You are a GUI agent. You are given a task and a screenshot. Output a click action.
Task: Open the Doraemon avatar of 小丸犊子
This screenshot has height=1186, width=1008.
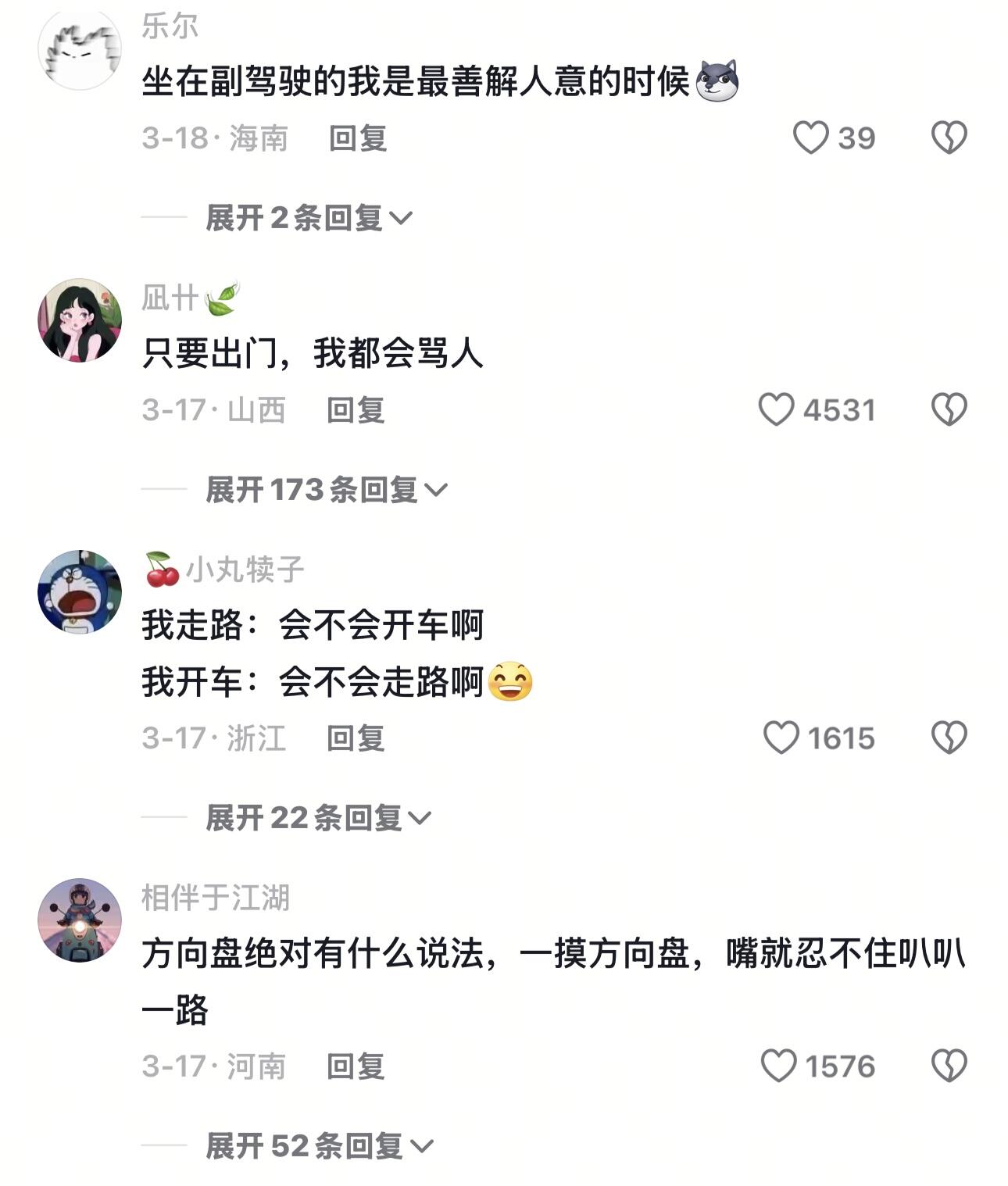80,591
